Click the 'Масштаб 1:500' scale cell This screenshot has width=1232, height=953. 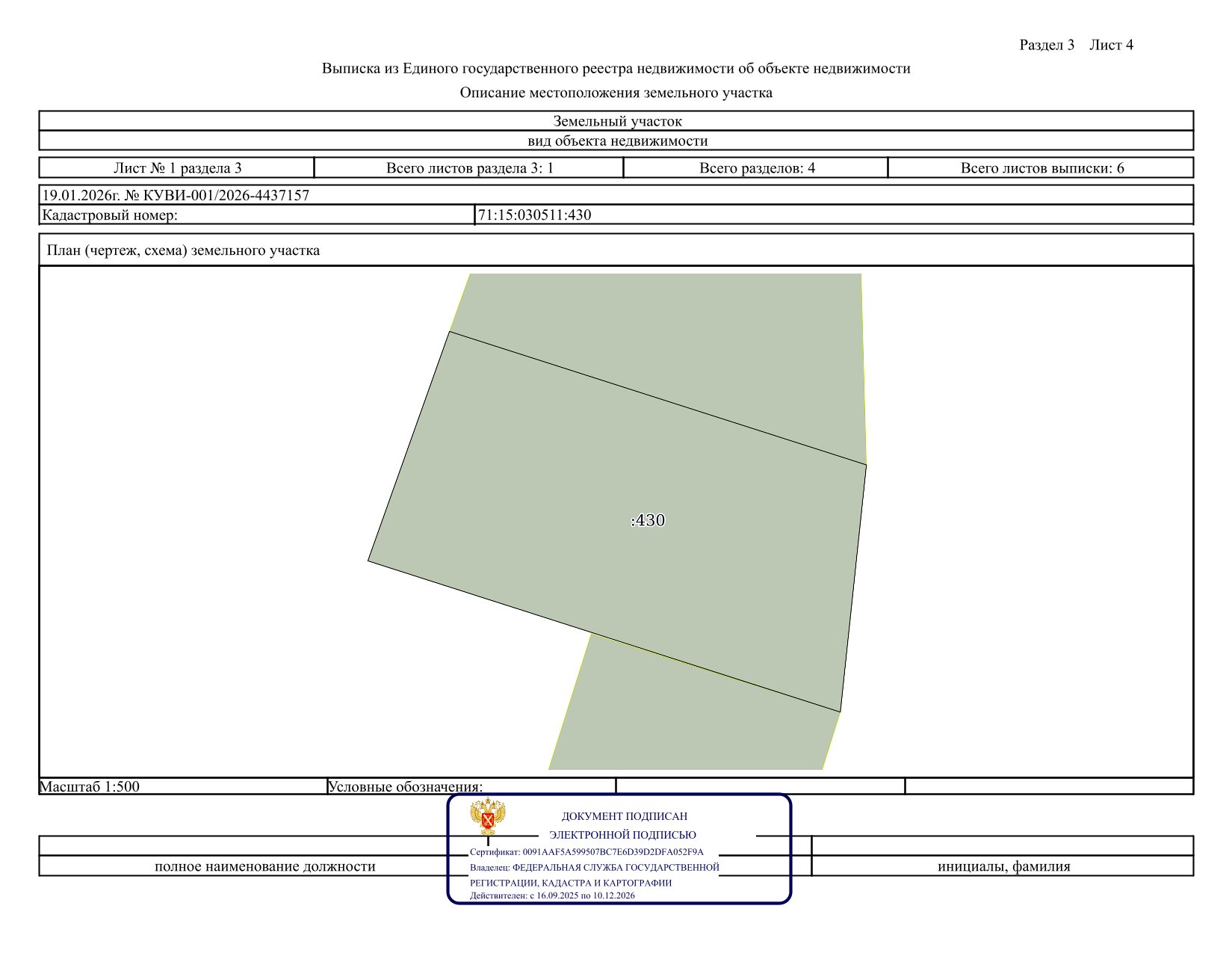[183, 786]
